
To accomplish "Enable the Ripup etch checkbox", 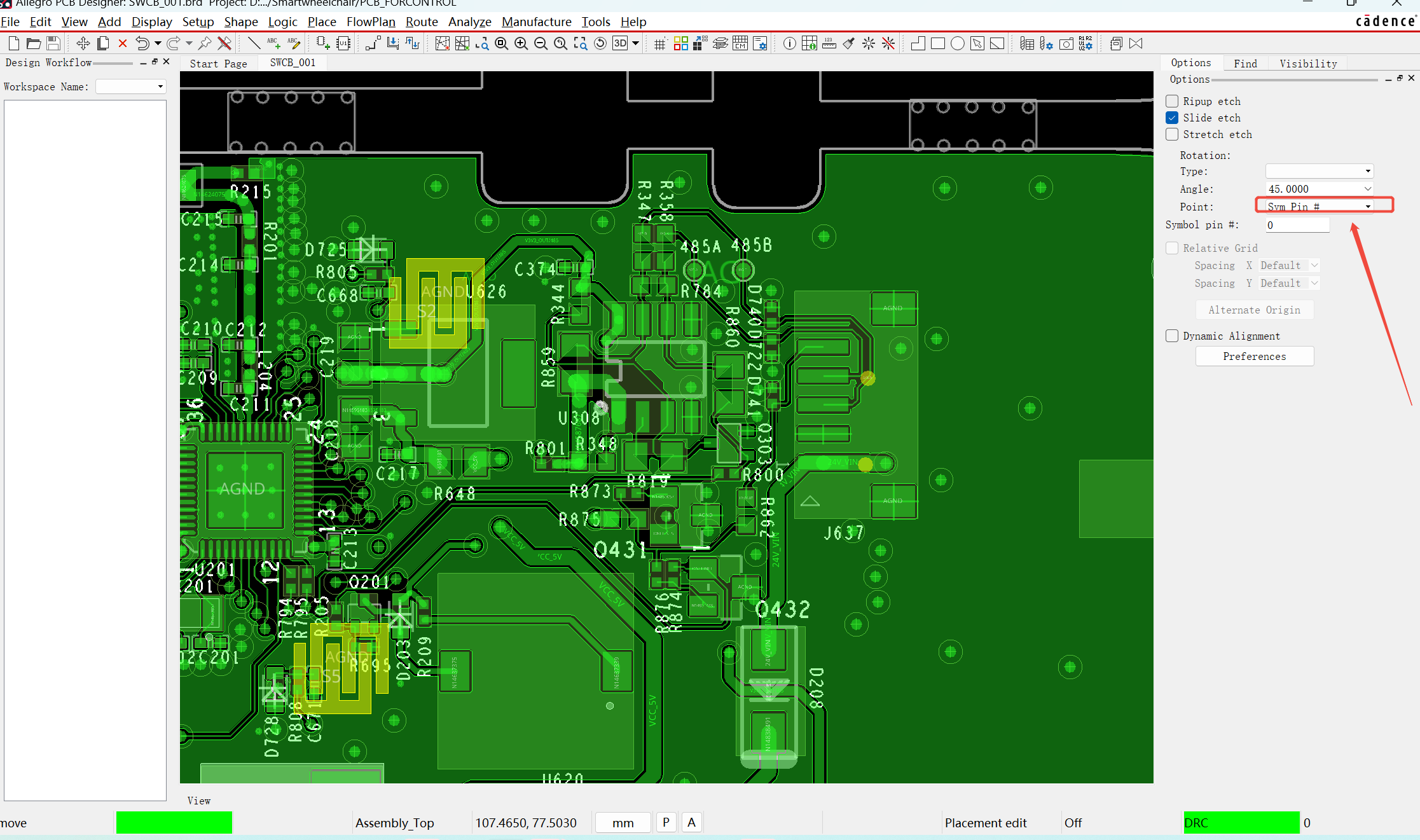I will (x=1172, y=101).
